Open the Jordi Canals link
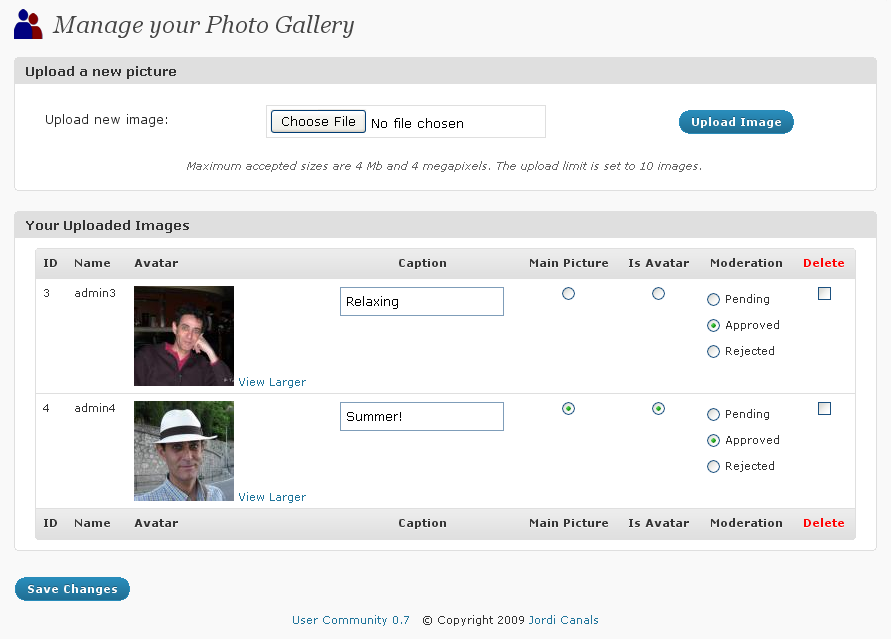 click(x=563, y=620)
